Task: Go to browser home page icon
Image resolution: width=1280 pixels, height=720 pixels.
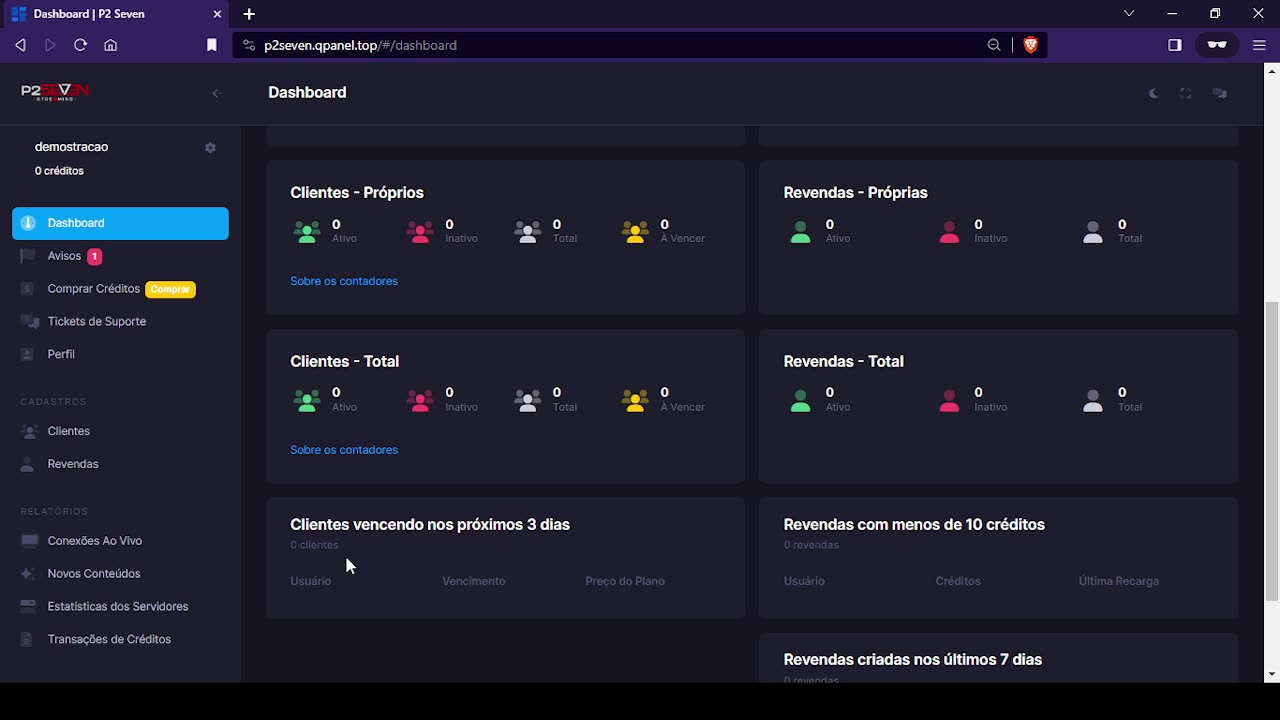Action: point(111,45)
